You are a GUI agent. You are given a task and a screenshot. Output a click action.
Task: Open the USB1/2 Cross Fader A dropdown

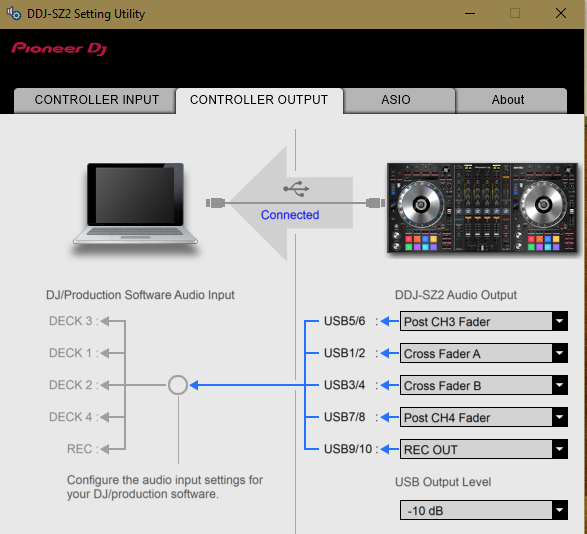484,353
